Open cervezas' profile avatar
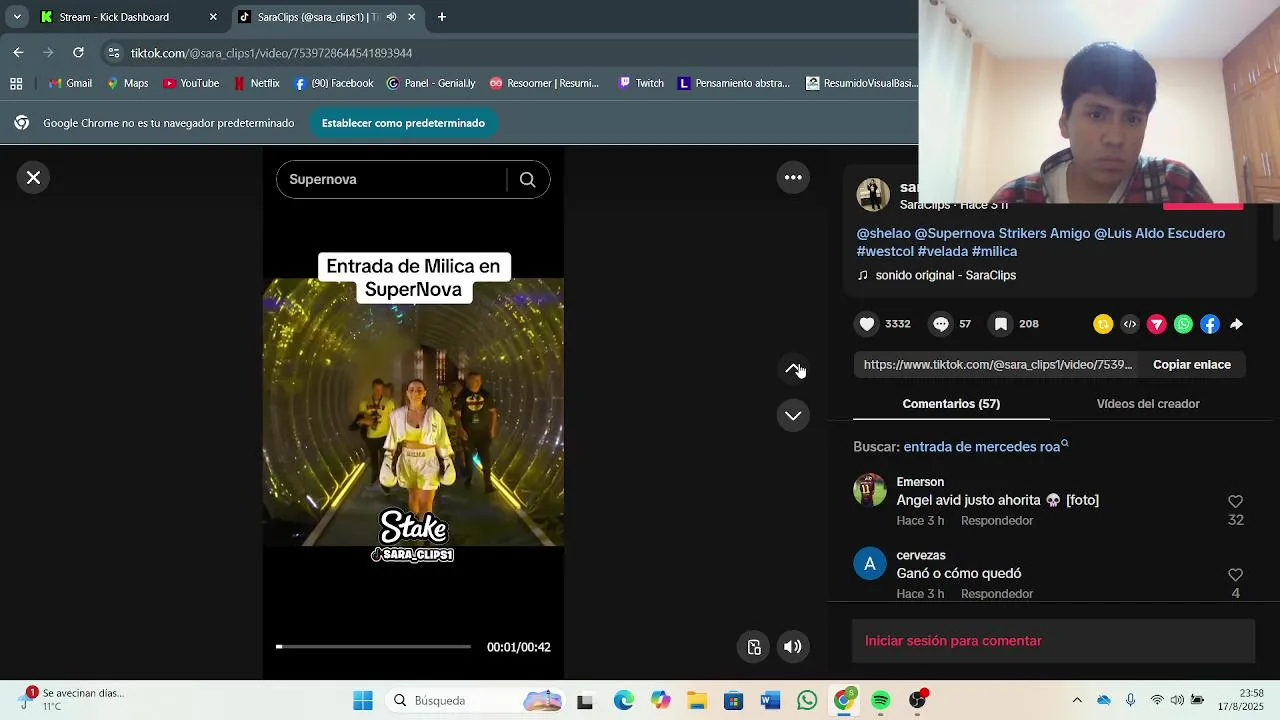1280x720 pixels. tap(870, 564)
